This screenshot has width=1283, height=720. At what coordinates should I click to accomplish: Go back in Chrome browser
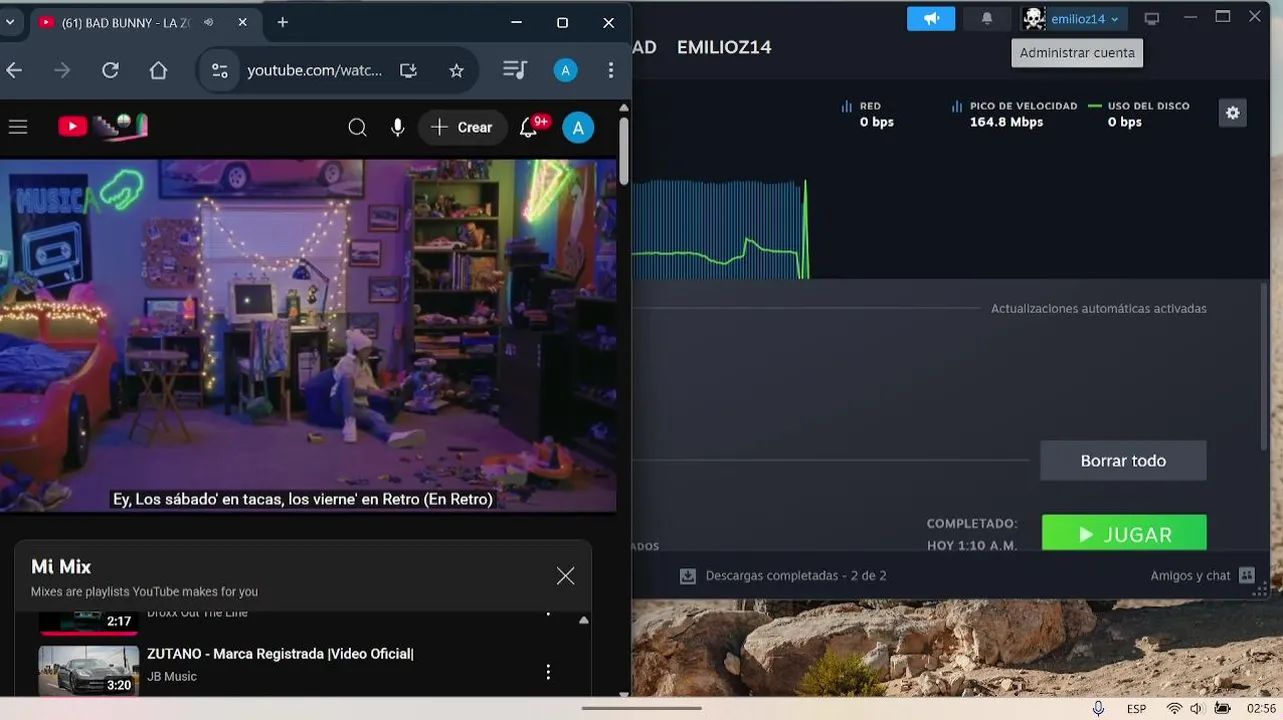coord(14,70)
